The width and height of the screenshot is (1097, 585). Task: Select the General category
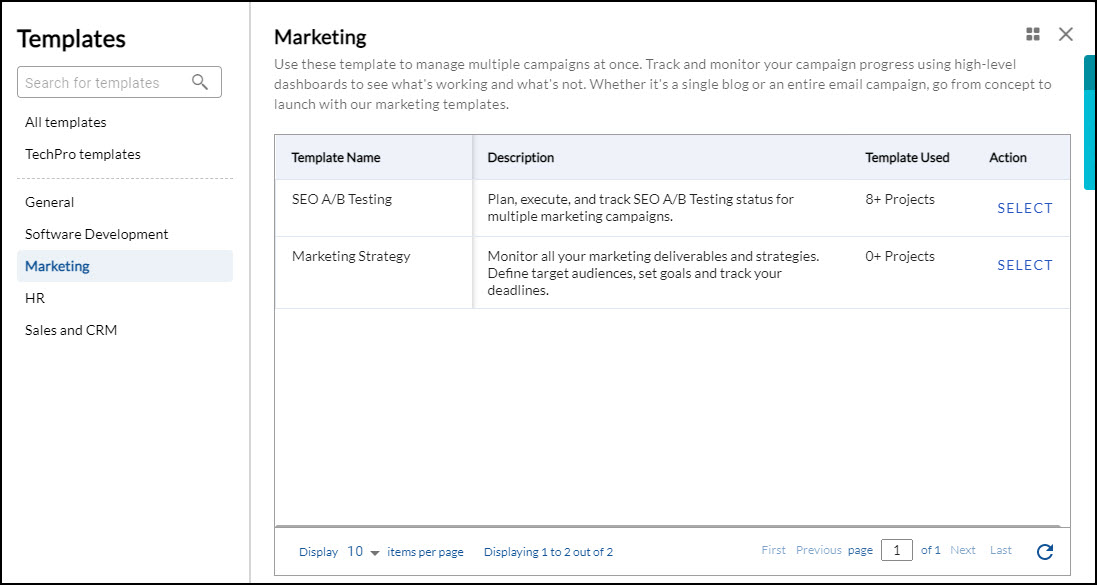point(49,202)
